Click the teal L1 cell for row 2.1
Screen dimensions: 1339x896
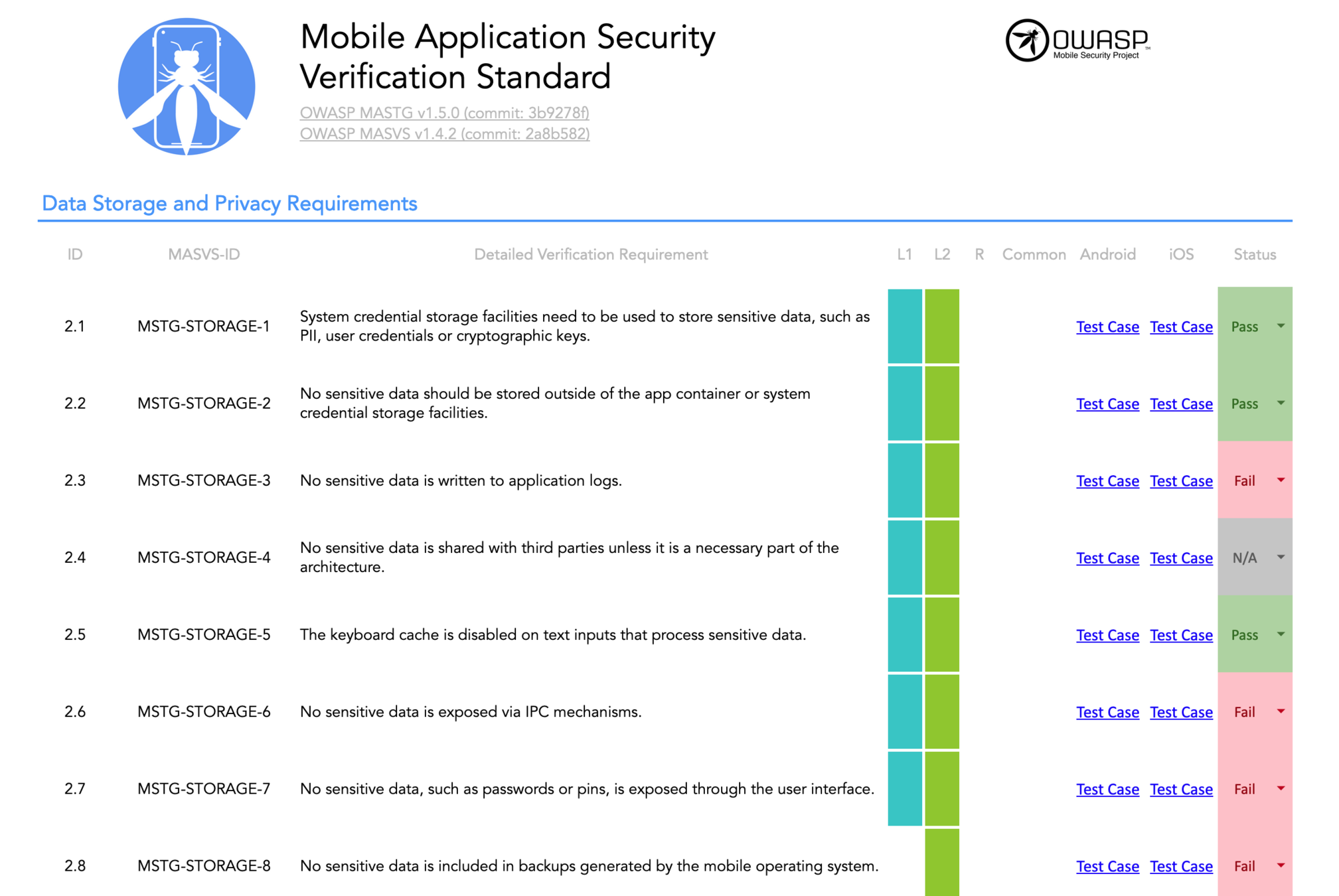[x=905, y=326]
